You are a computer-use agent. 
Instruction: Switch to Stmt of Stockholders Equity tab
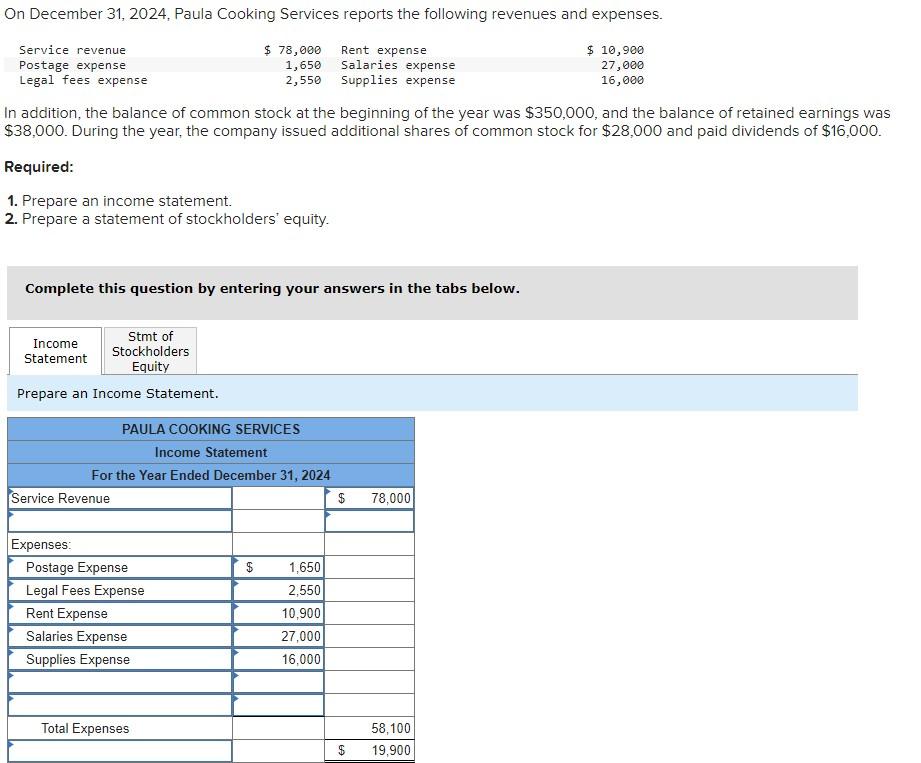coord(150,351)
